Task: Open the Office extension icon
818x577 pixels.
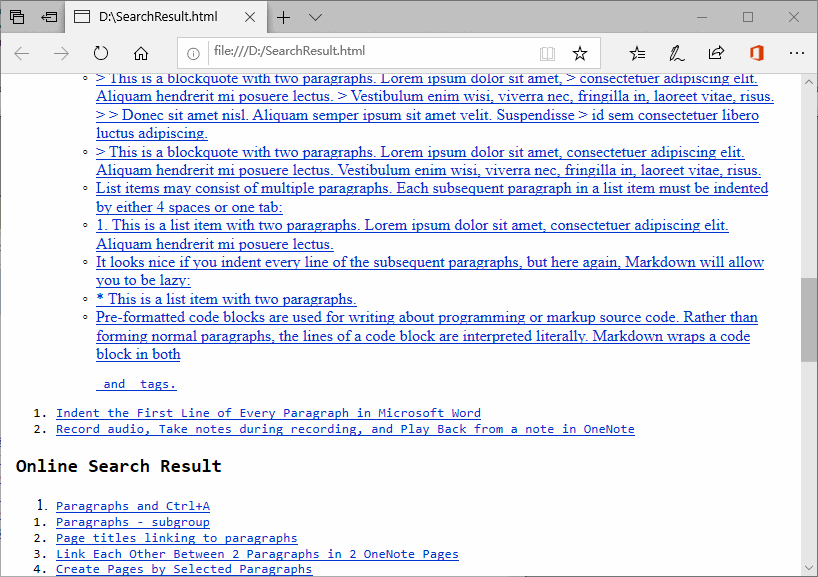Action: (756, 53)
